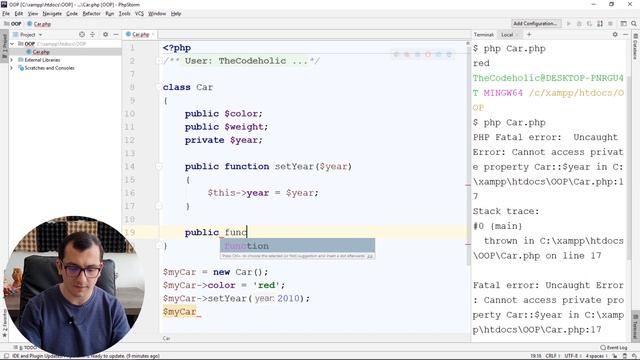Open the VCS menu
This screenshot has width=640, height=360.
point(139,13)
